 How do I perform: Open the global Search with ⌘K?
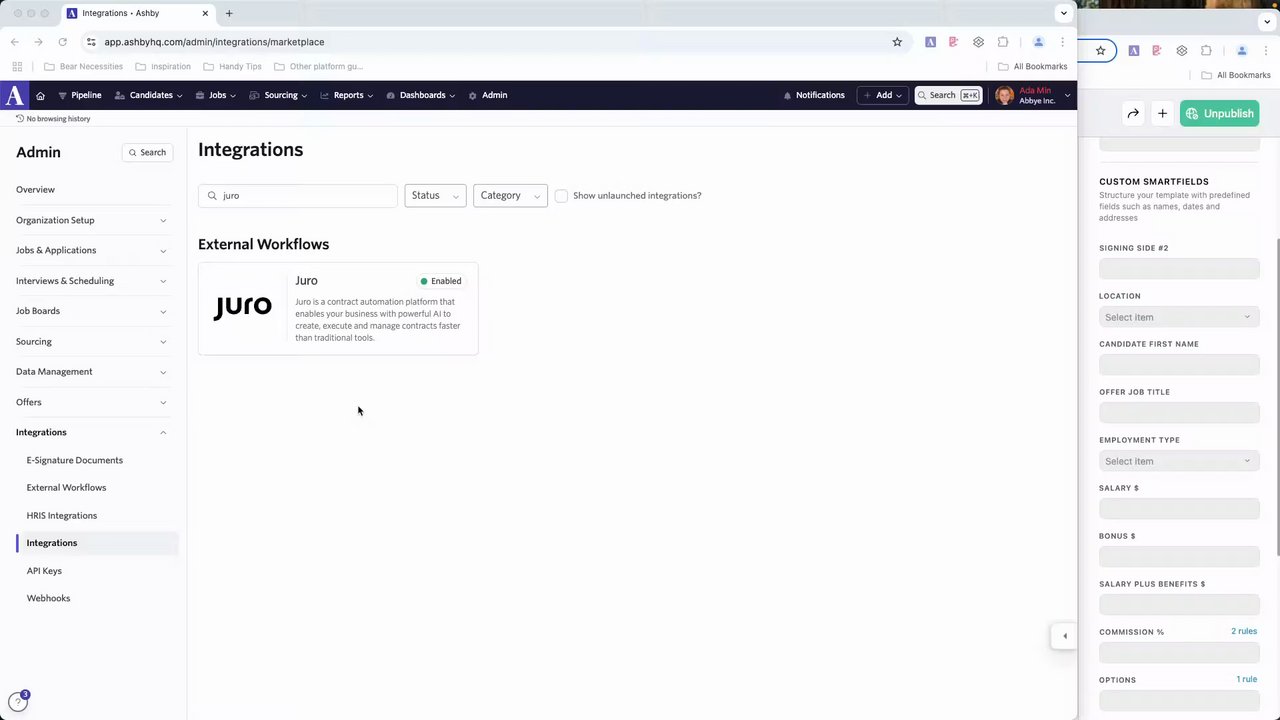pos(948,95)
